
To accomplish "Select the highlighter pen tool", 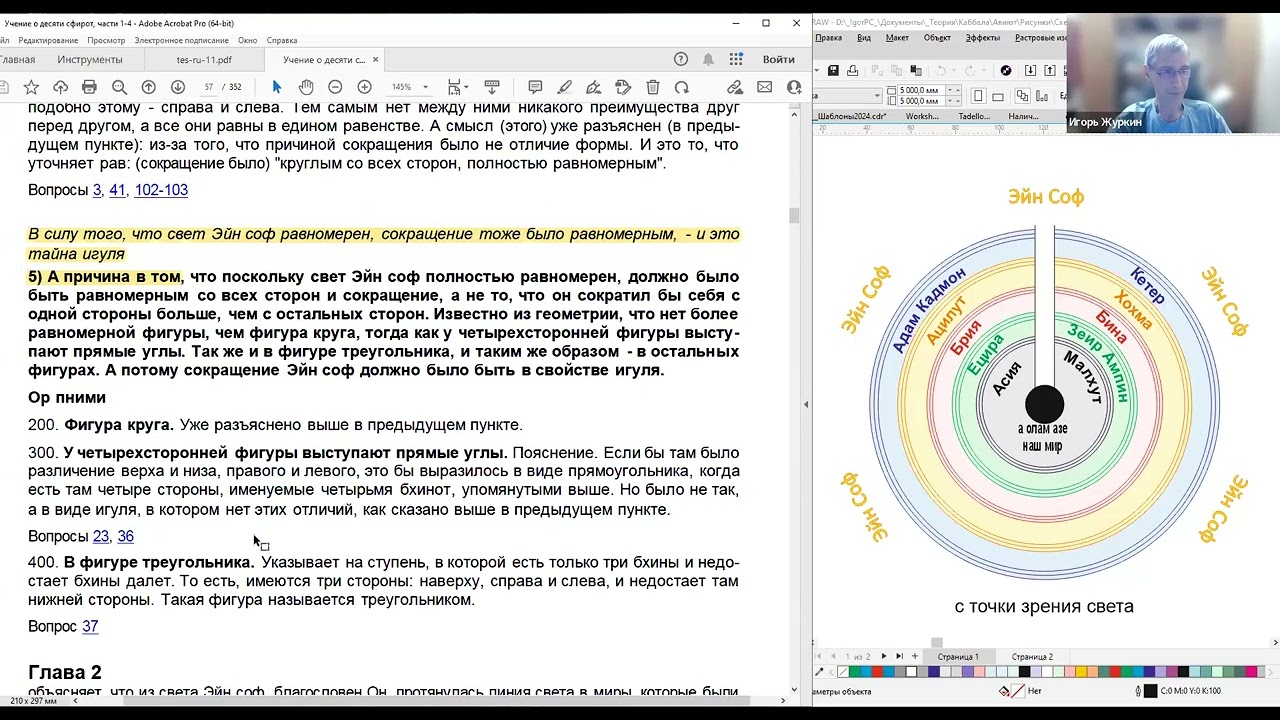I will tap(565, 87).
